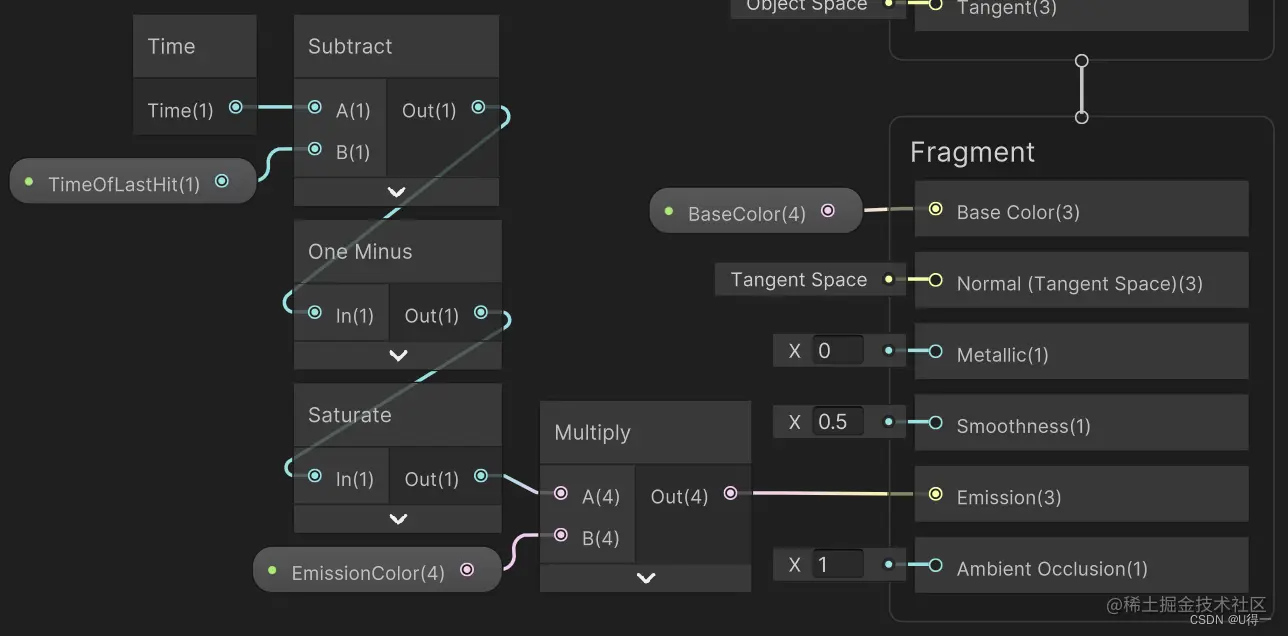Click the Ambient Occlusion(1) input port

tap(935, 565)
